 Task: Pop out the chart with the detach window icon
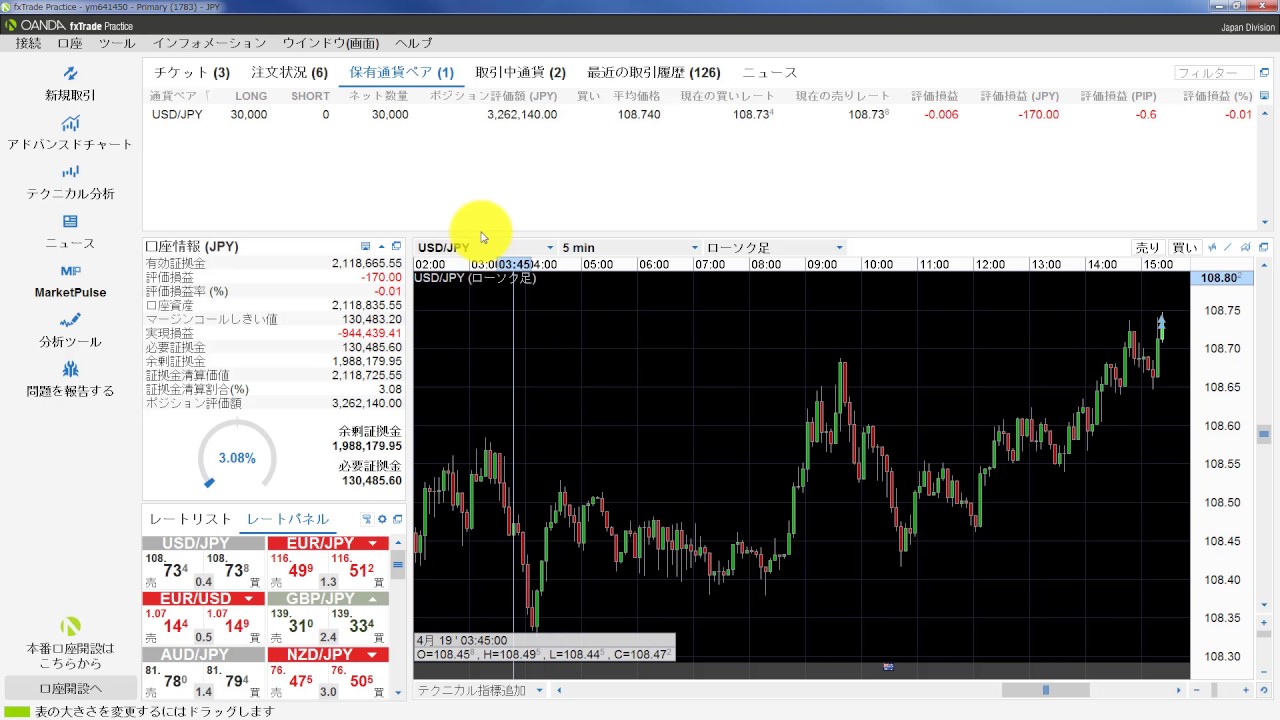1264,247
